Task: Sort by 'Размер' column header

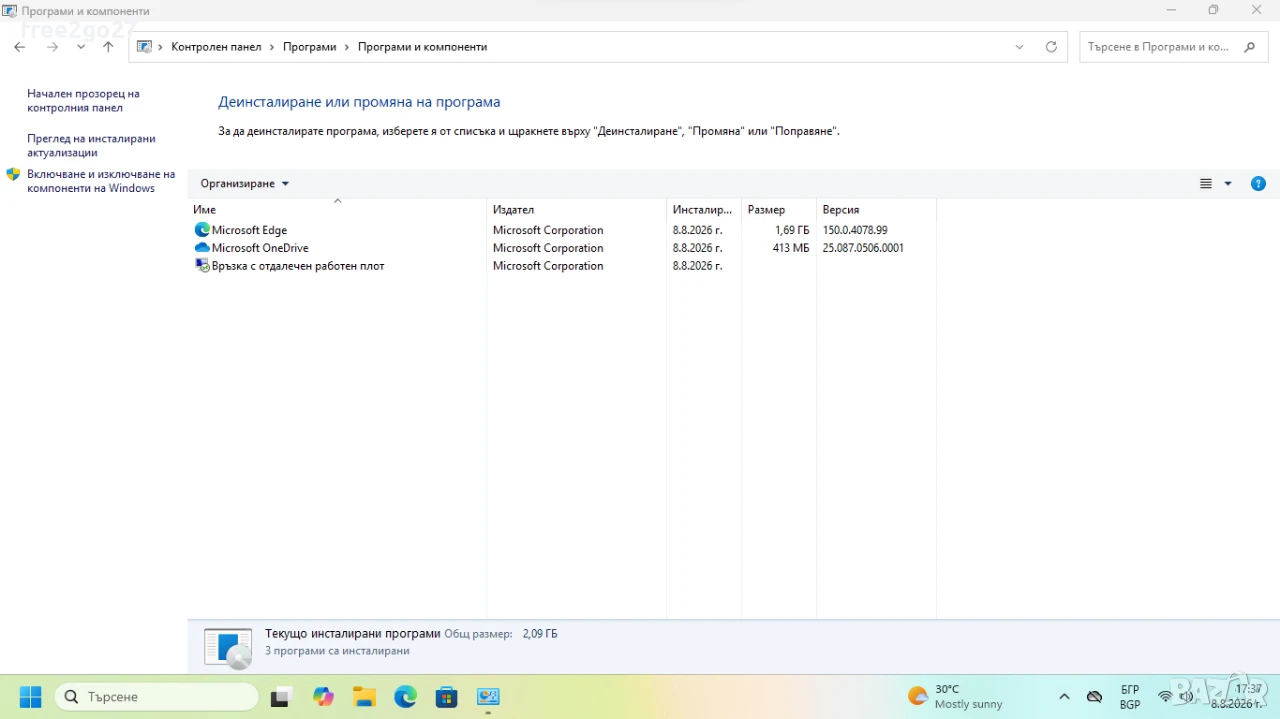Action: click(779, 210)
